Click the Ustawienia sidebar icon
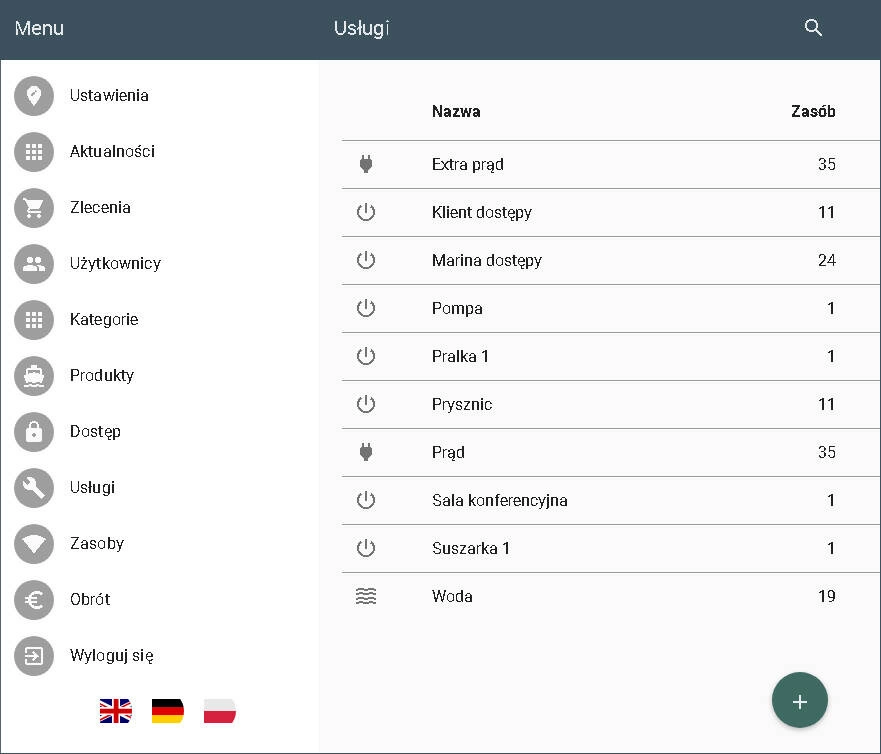881x754 pixels. [x=34, y=96]
